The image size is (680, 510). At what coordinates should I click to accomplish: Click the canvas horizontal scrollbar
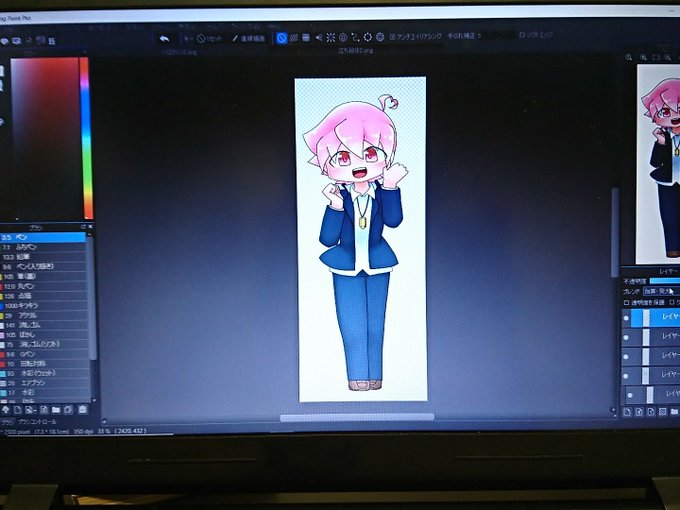(x=357, y=417)
